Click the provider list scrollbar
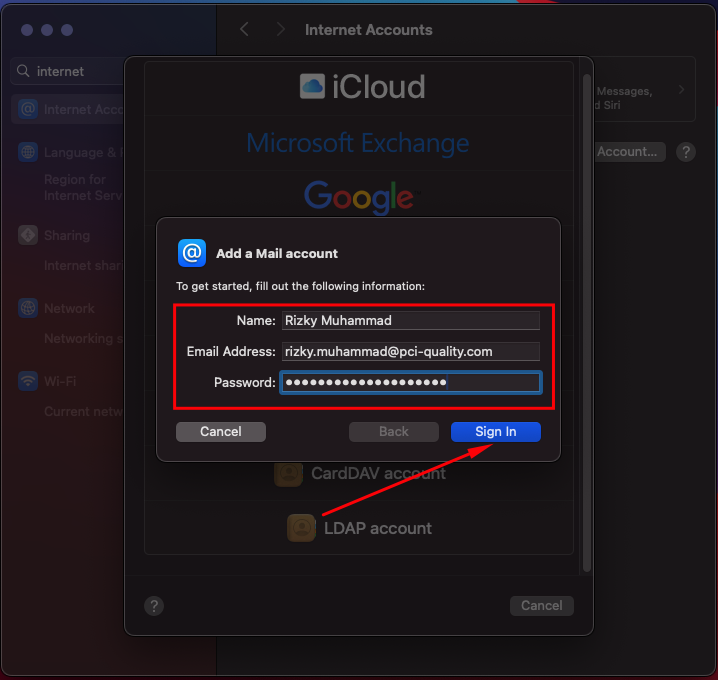The image size is (718, 680). [587, 323]
